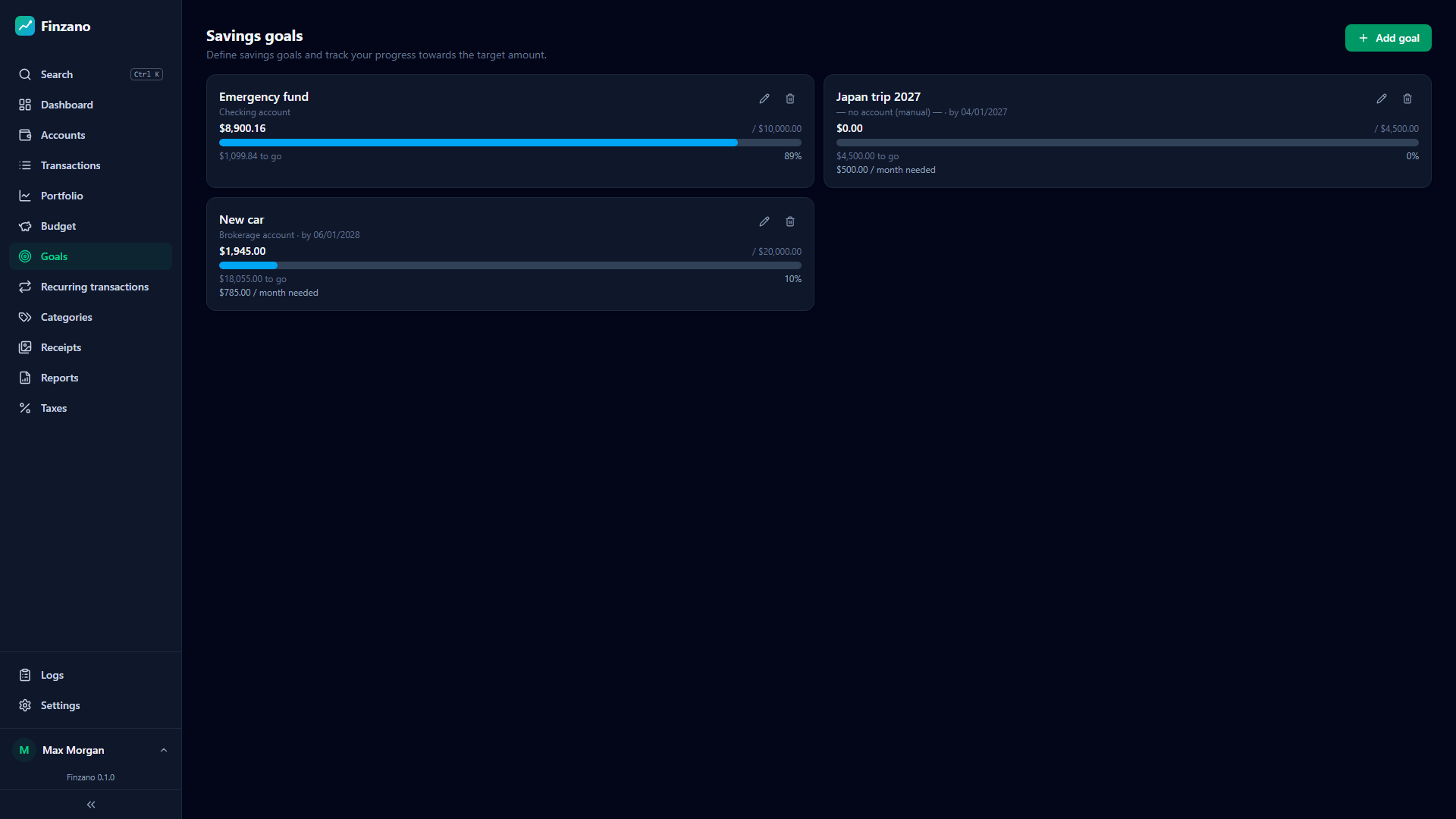The height and width of the screenshot is (819, 1456).
Task: Edit the New car goal
Action: 764,221
